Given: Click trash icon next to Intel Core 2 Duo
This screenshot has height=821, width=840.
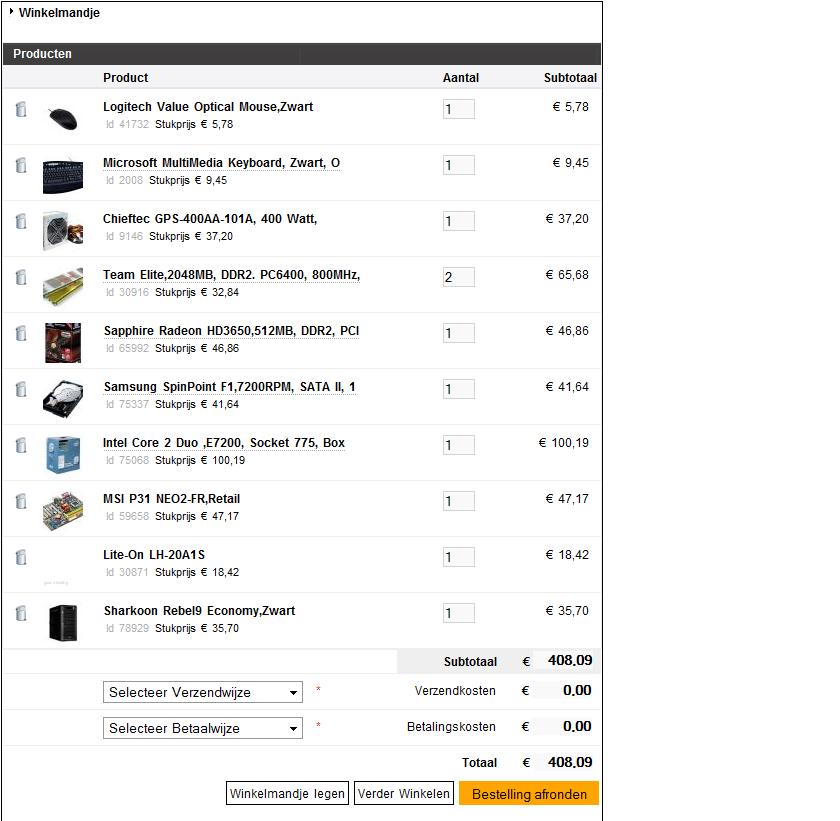Looking at the screenshot, I should pos(21,445).
